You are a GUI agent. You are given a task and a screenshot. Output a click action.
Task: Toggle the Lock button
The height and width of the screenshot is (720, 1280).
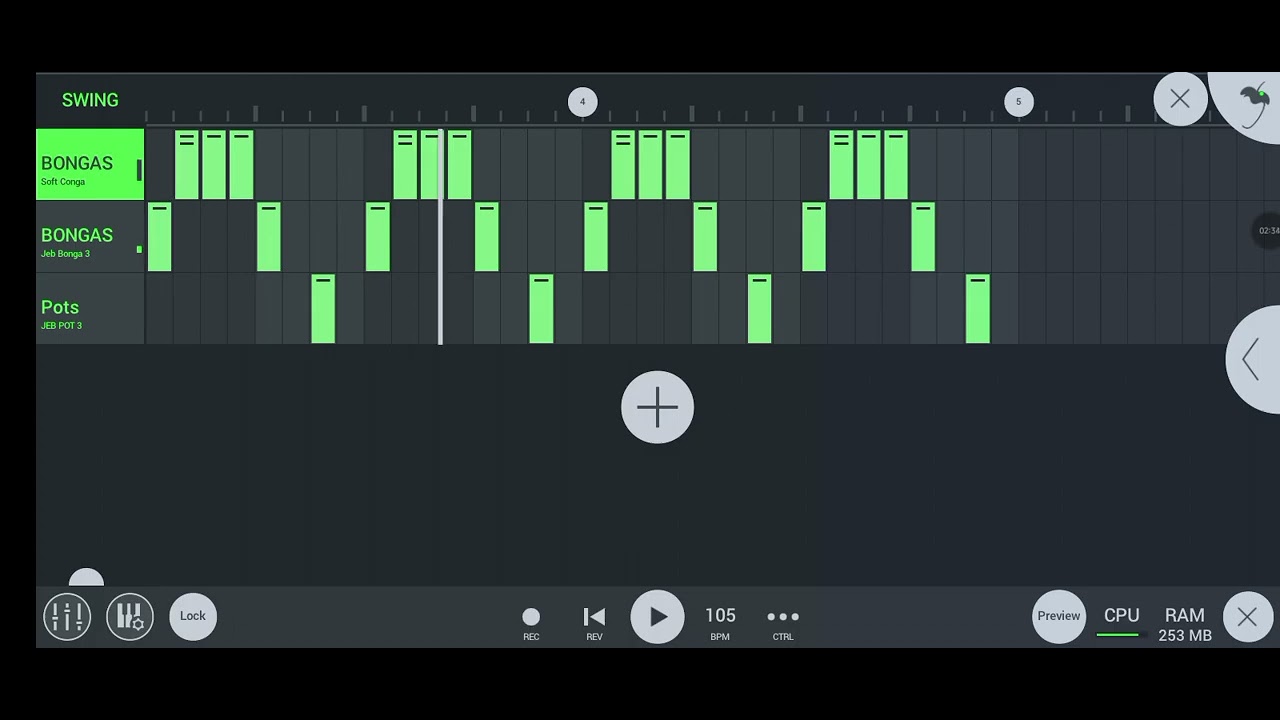tap(193, 616)
